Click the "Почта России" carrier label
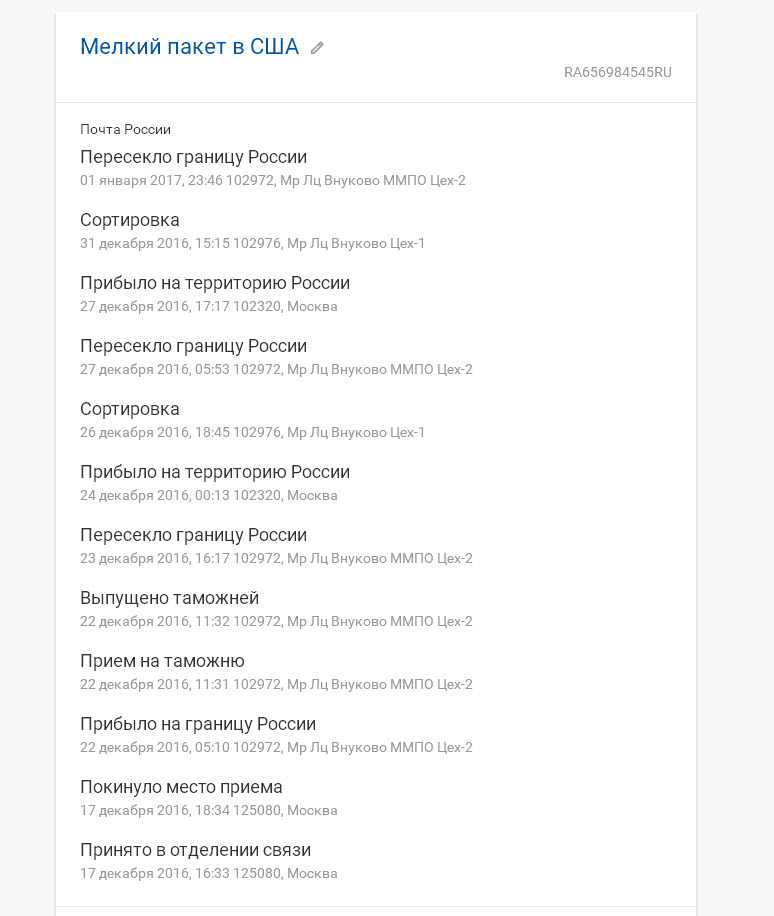774x916 pixels. [125, 129]
